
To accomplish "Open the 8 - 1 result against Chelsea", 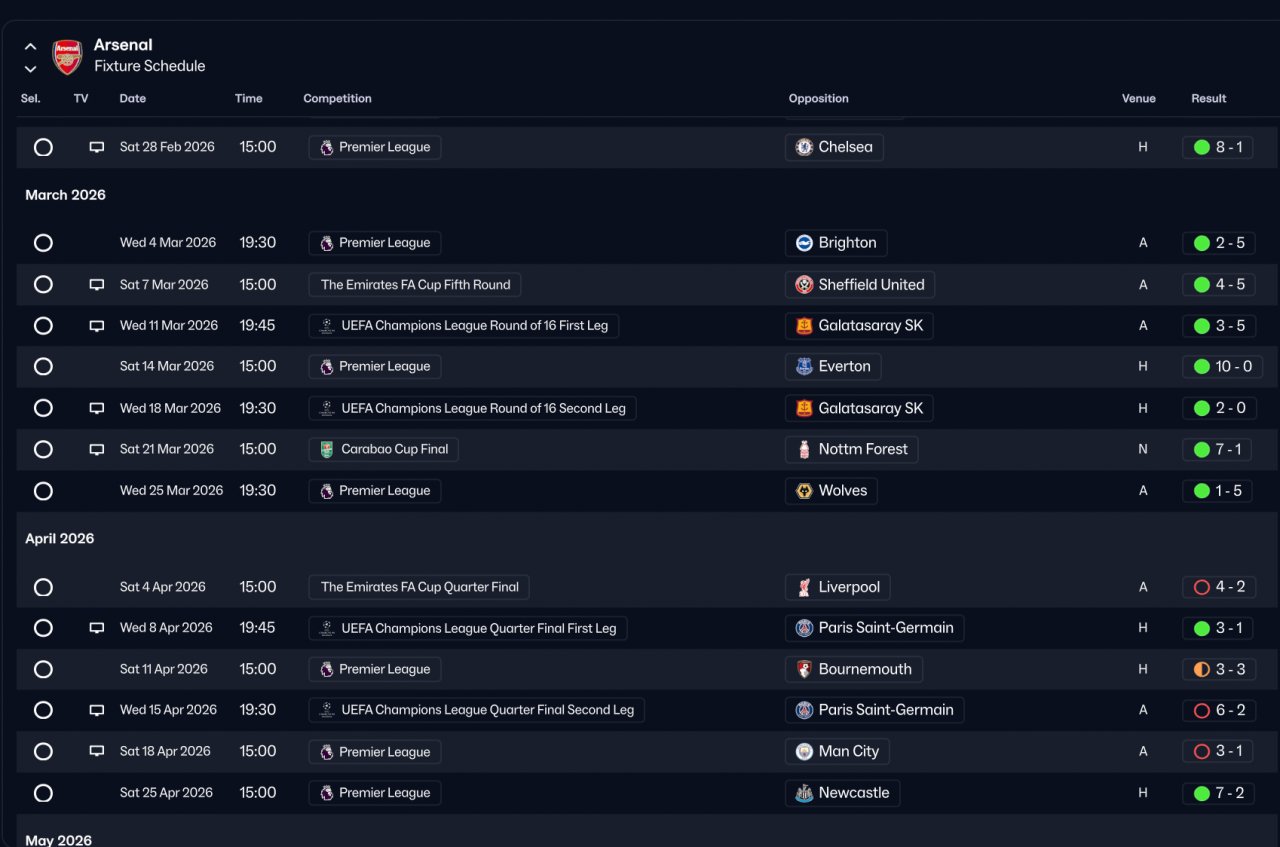I will pyautogui.click(x=1217, y=147).
